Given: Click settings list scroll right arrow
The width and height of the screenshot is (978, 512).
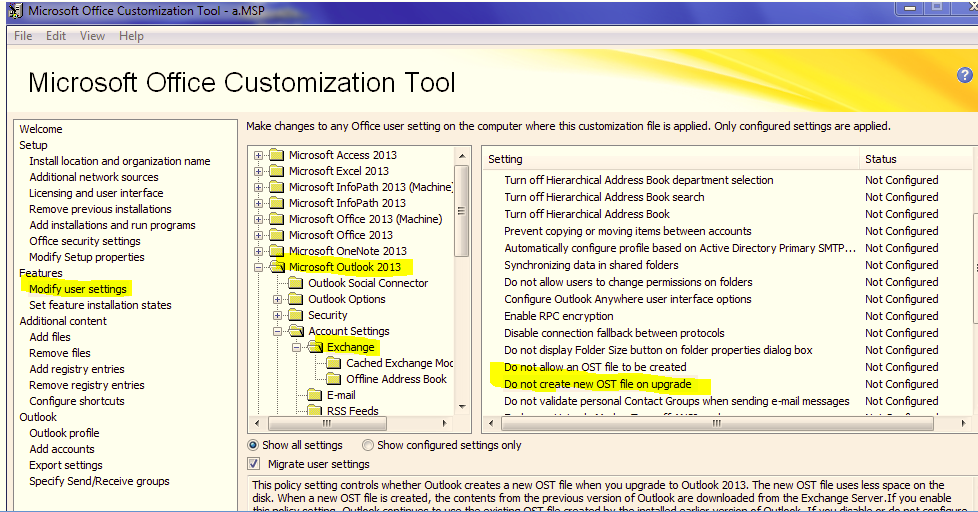Looking at the screenshot, I should (x=964, y=423).
